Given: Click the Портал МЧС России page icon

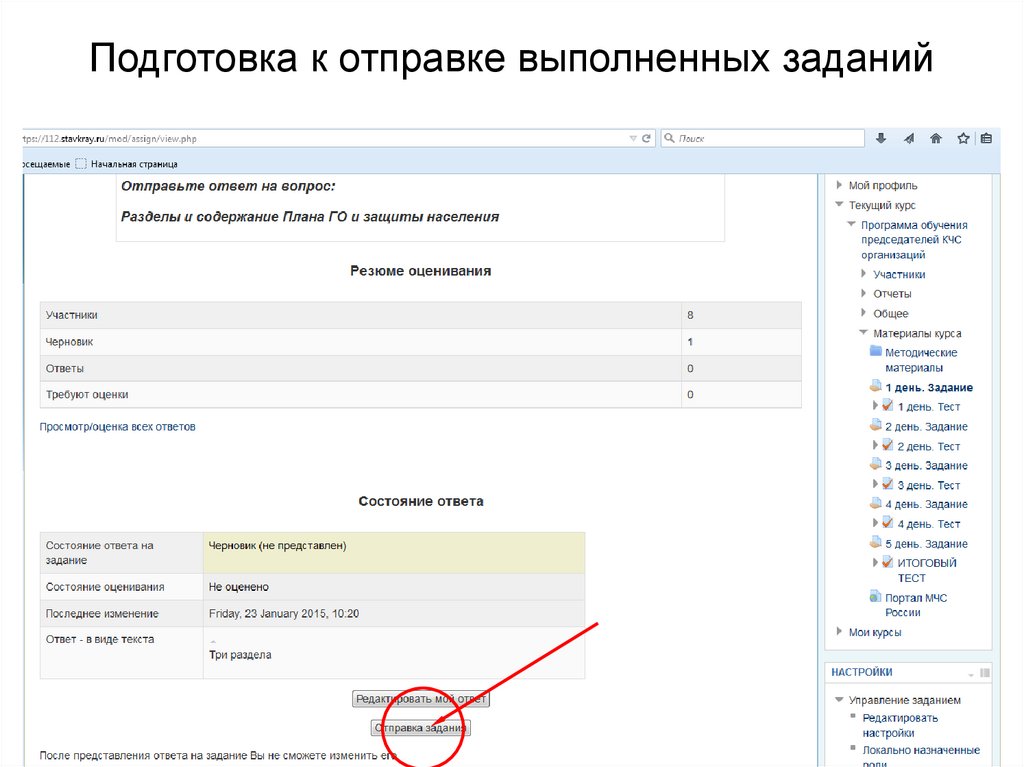Looking at the screenshot, I should pos(876,598).
